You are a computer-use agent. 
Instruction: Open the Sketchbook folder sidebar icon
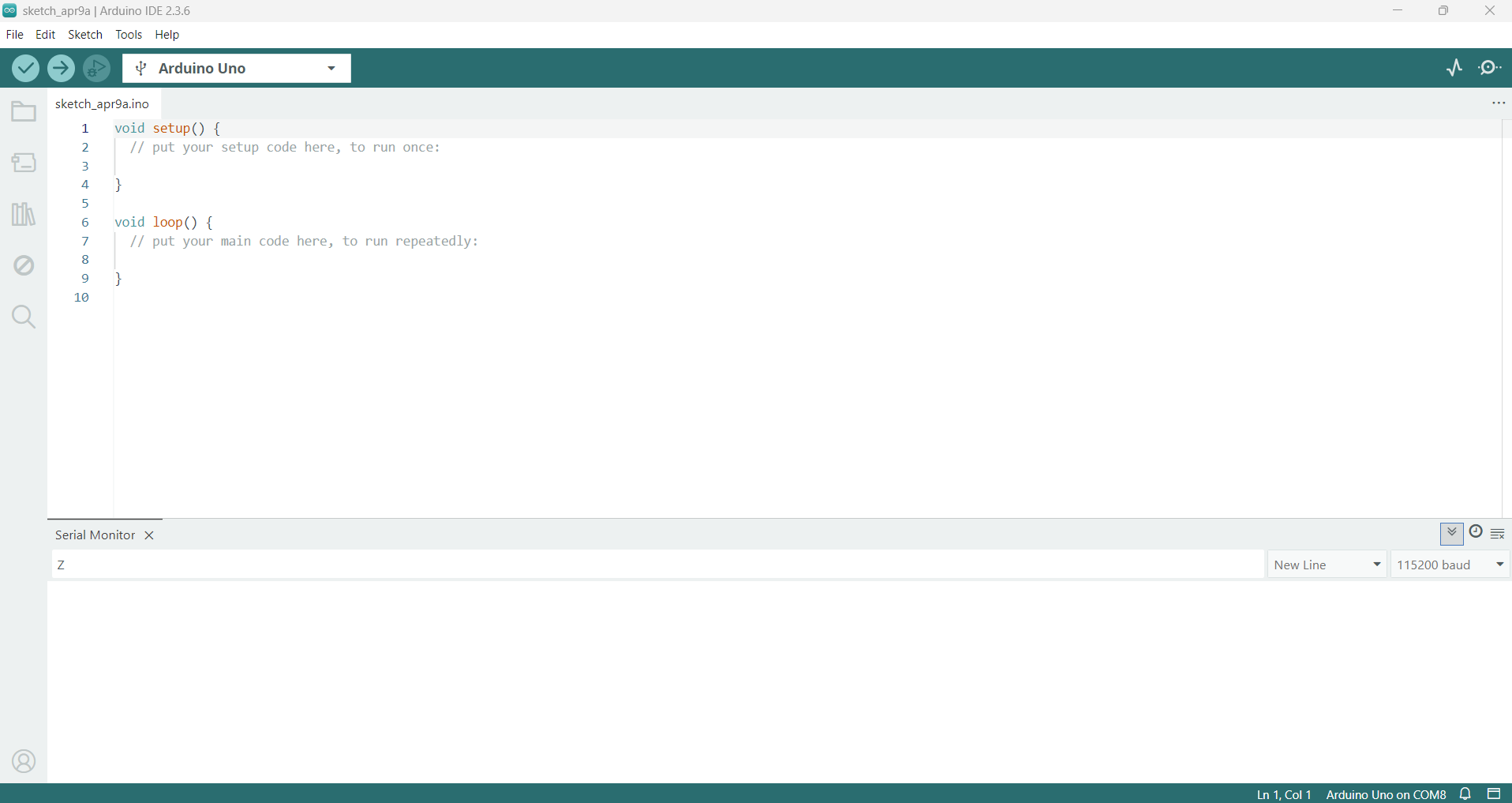click(24, 111)
